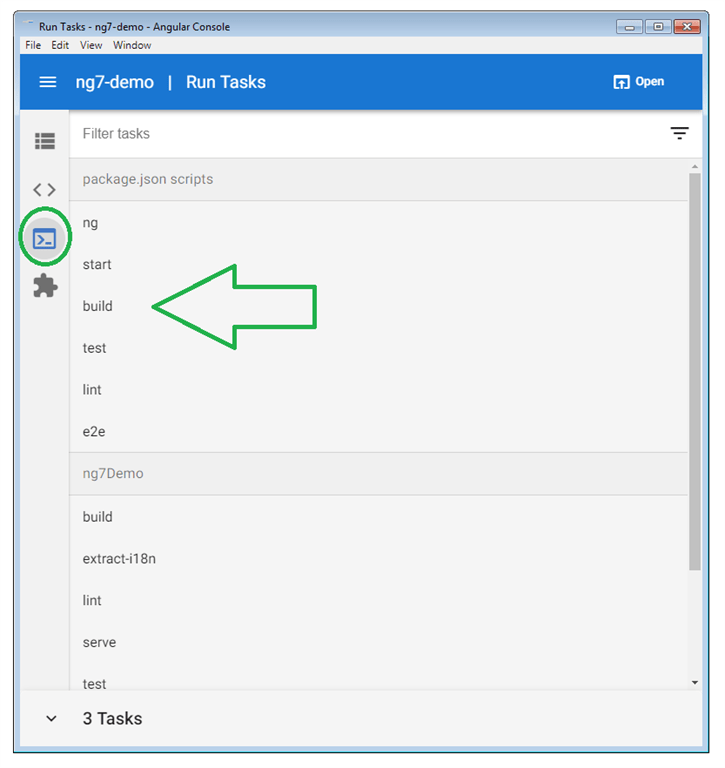Click the filter options icon
Image resolution: width=725 pixels, height=768 pixels.
tap(679, 133)
